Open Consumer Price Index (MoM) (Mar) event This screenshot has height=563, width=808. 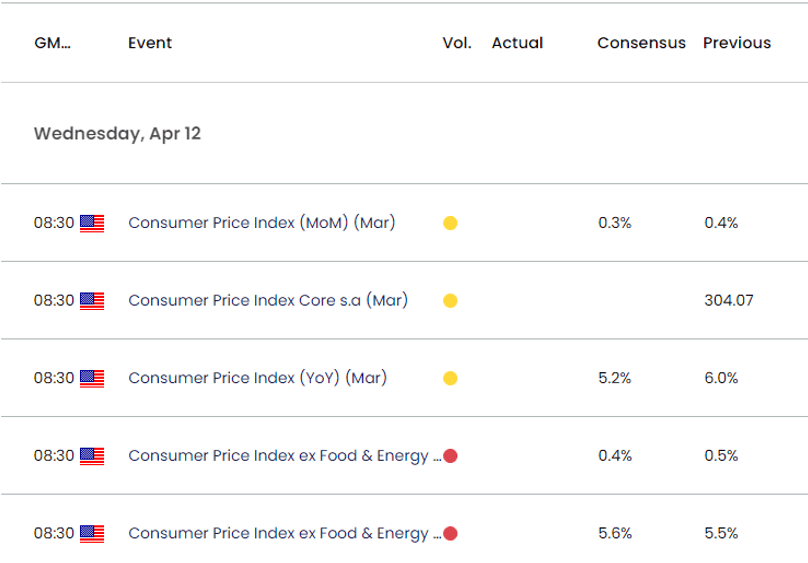[262, 223]
